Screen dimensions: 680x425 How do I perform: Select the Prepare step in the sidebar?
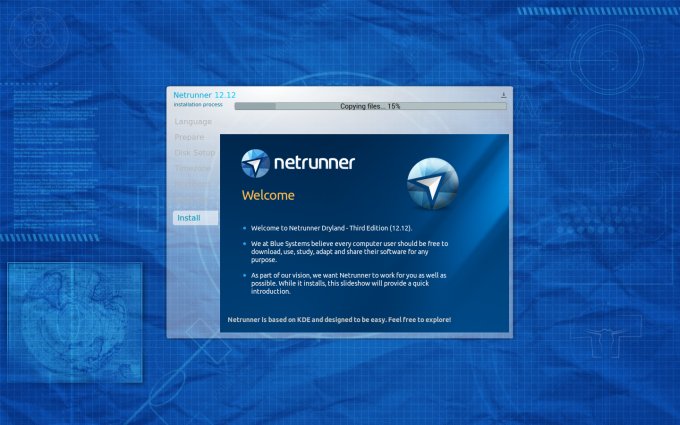point(189,137)
